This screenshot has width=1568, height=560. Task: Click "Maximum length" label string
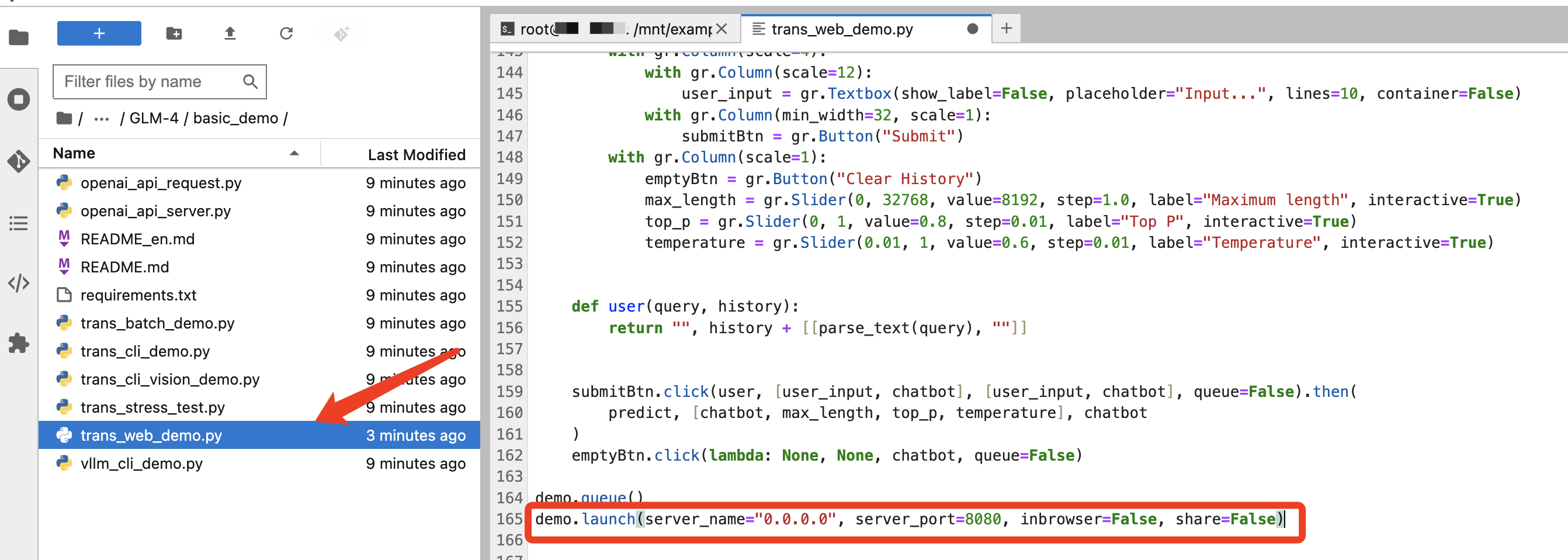coord(1275,200)
